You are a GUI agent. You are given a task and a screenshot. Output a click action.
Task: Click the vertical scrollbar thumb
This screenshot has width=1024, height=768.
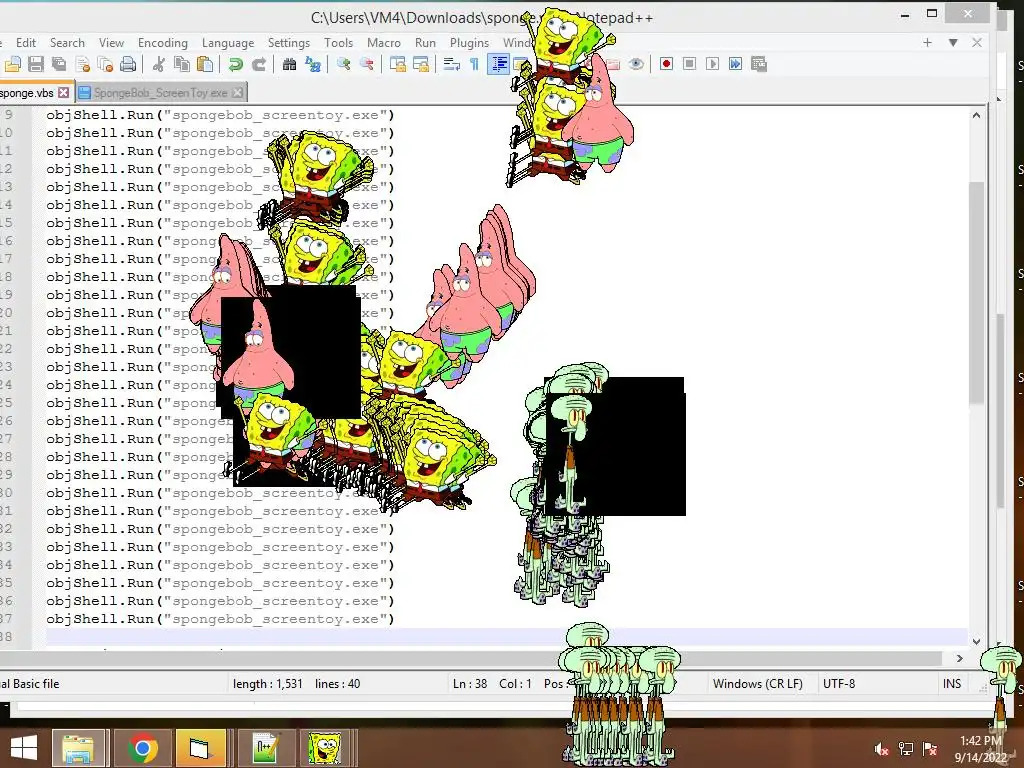976,293
